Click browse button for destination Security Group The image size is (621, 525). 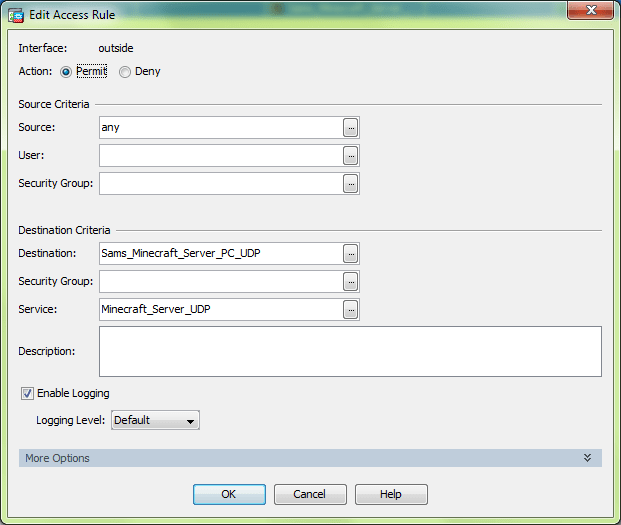click(350, 282)
